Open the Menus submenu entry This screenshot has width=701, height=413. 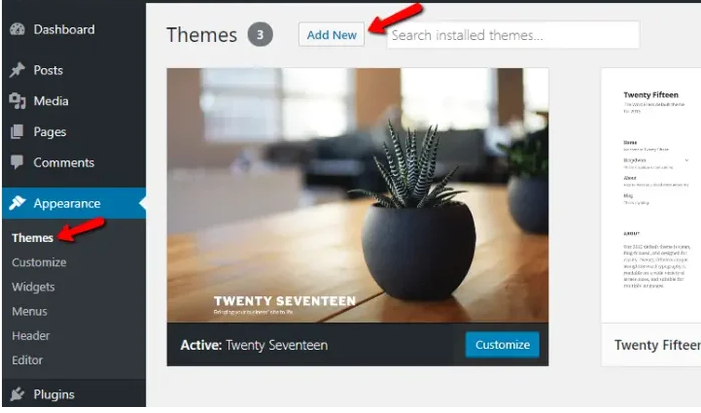[30, 312]
